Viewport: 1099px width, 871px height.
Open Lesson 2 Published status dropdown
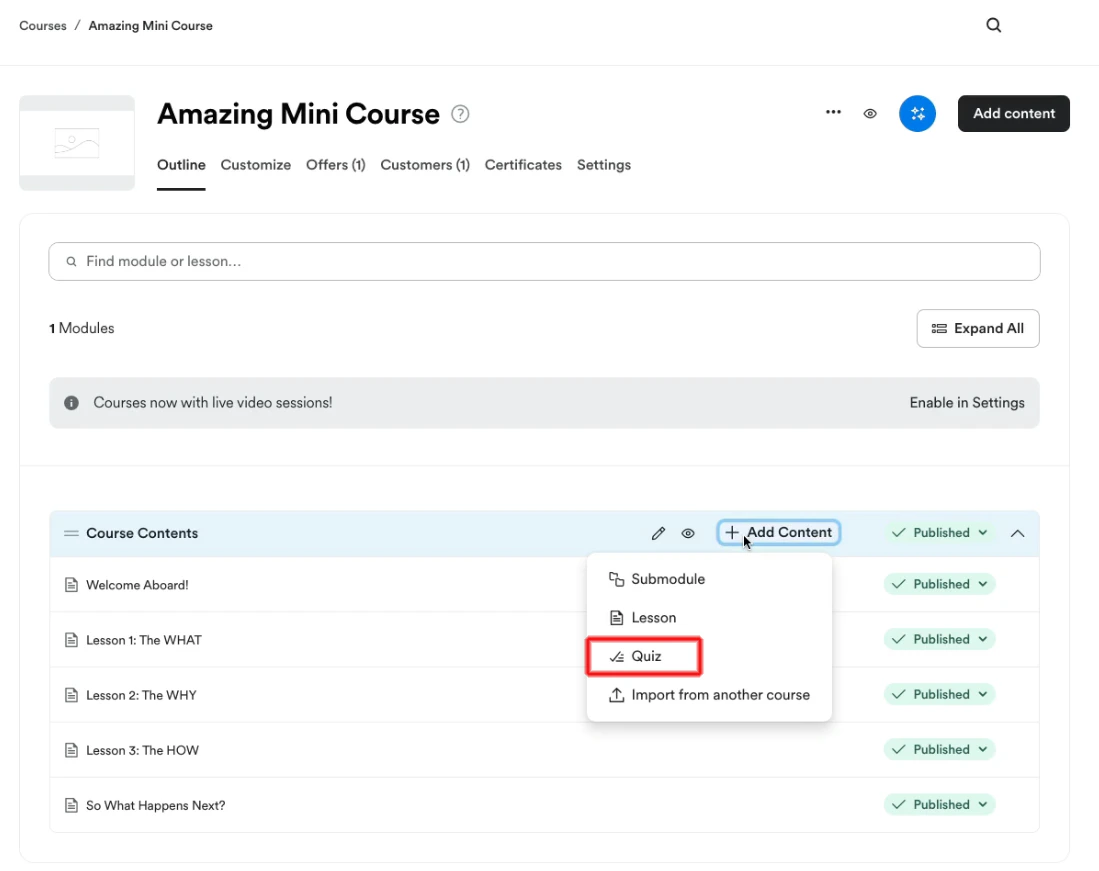tap(939, 694)
